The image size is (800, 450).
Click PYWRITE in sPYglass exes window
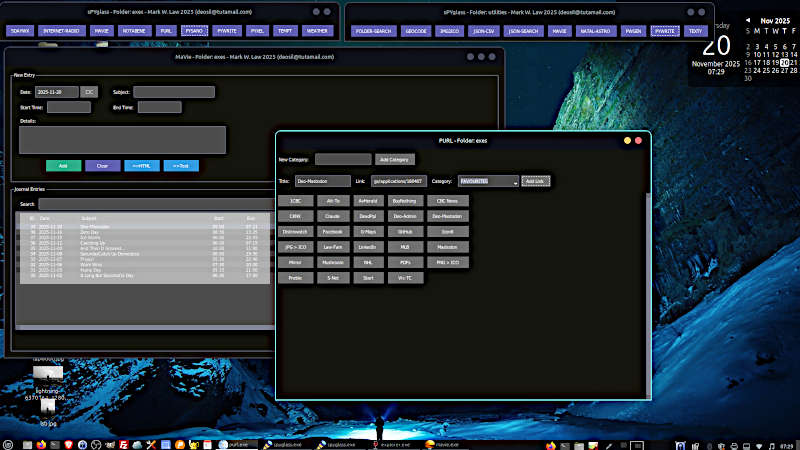(x=227, y=31)
